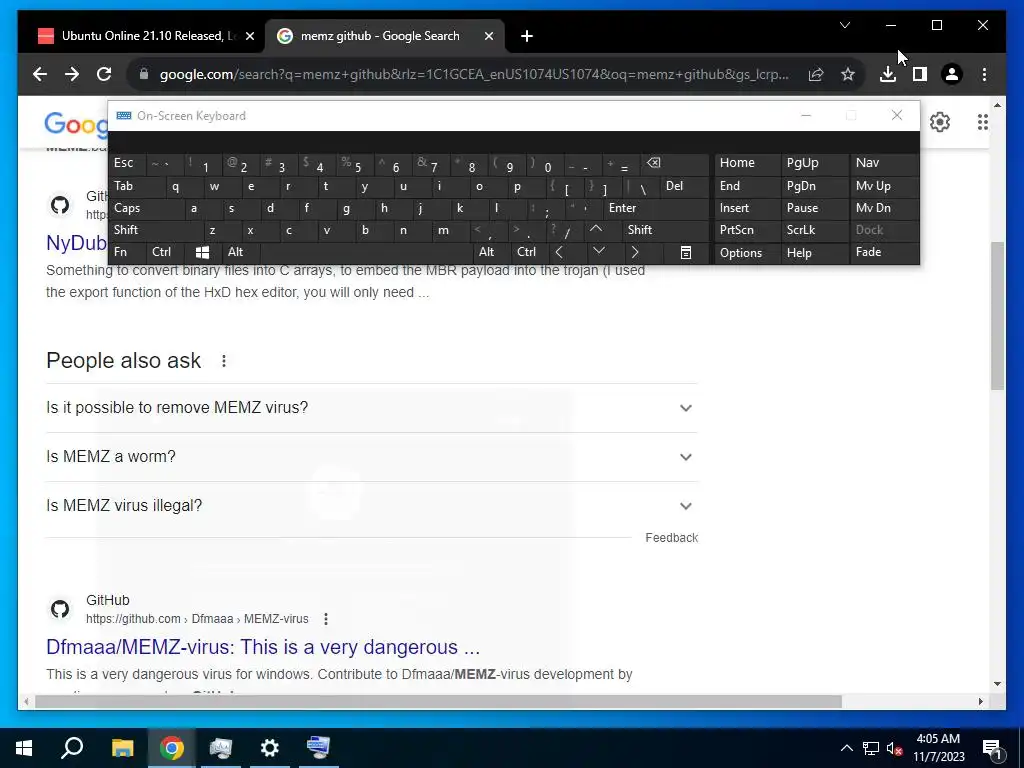The height and width of the screenshot is (768, 1024).
Task: Tap the Enter key on On-Screen Keyboard
Action: click(656, 208)
